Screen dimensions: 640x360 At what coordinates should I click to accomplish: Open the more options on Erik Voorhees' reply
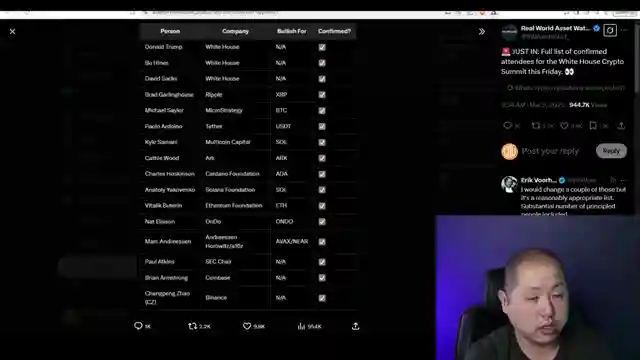624,180
